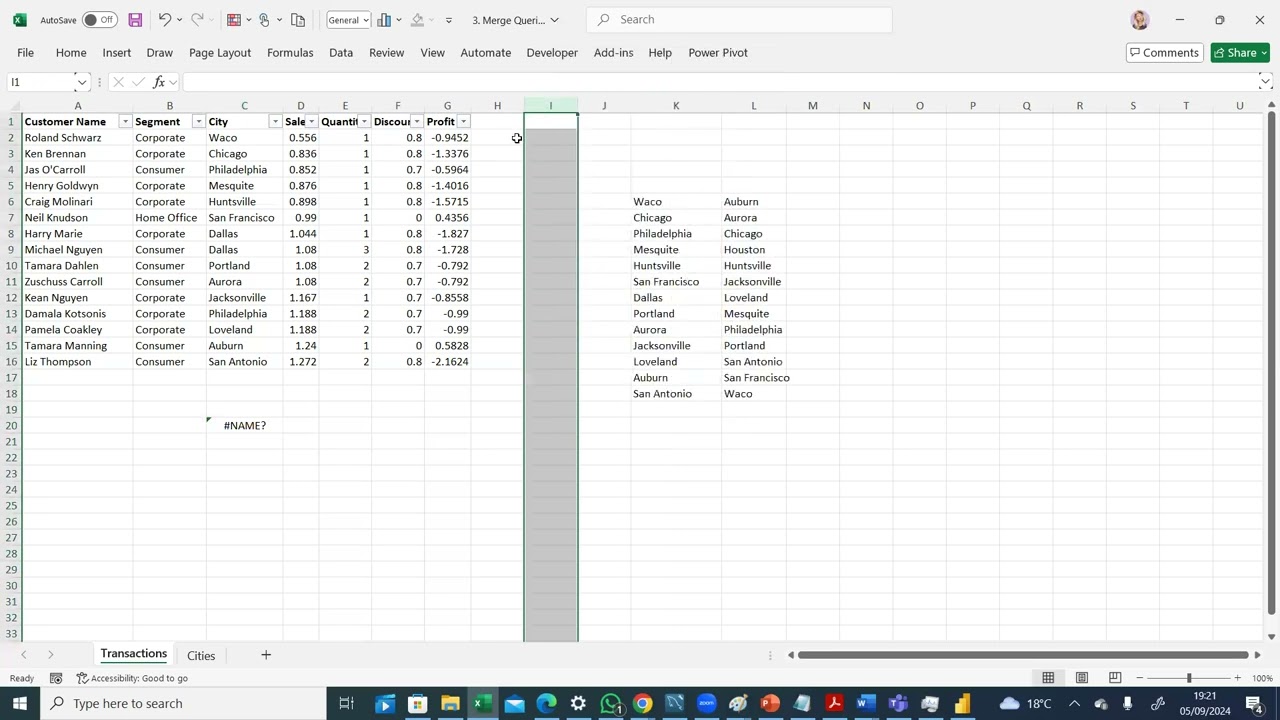Open the Formulas ribbon tab
This screenshot has height=720, width=1280.
pos(290,53)
